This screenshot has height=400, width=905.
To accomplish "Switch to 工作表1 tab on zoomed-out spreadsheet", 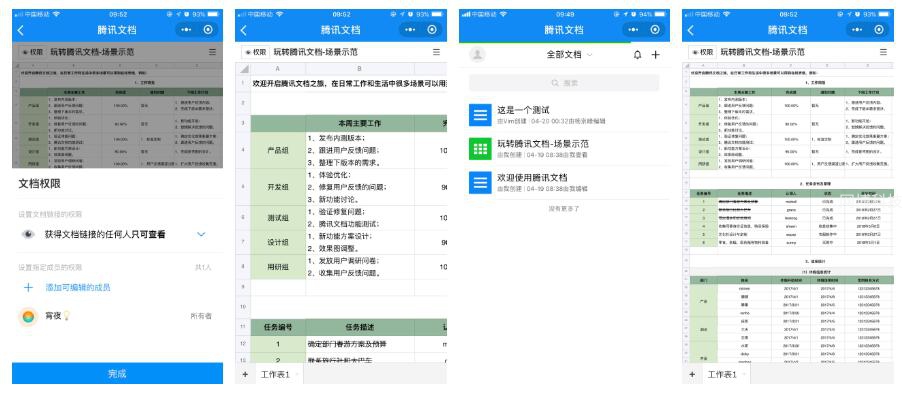I will (x=722, y=375).
